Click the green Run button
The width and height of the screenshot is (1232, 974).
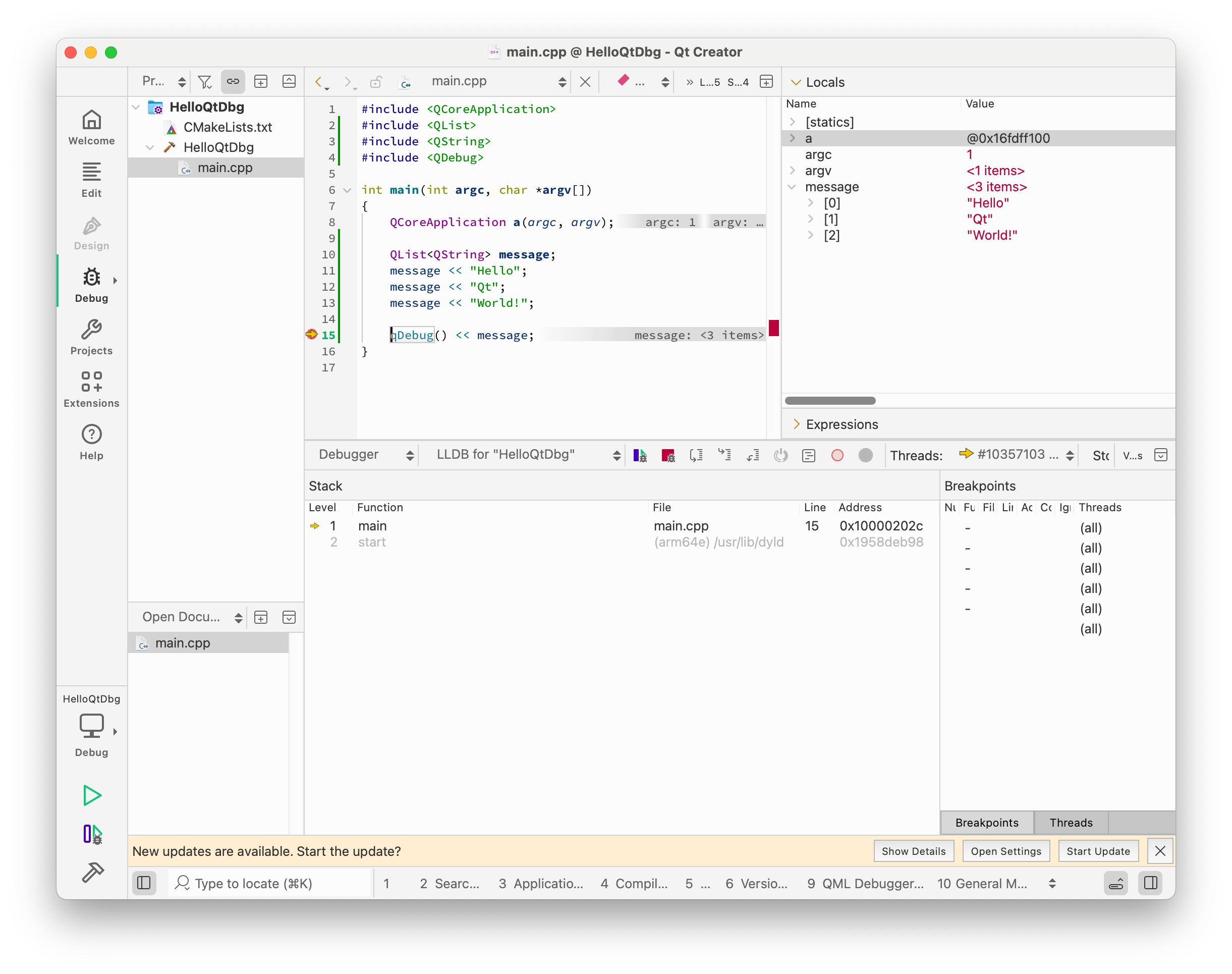tap(92, 795)
